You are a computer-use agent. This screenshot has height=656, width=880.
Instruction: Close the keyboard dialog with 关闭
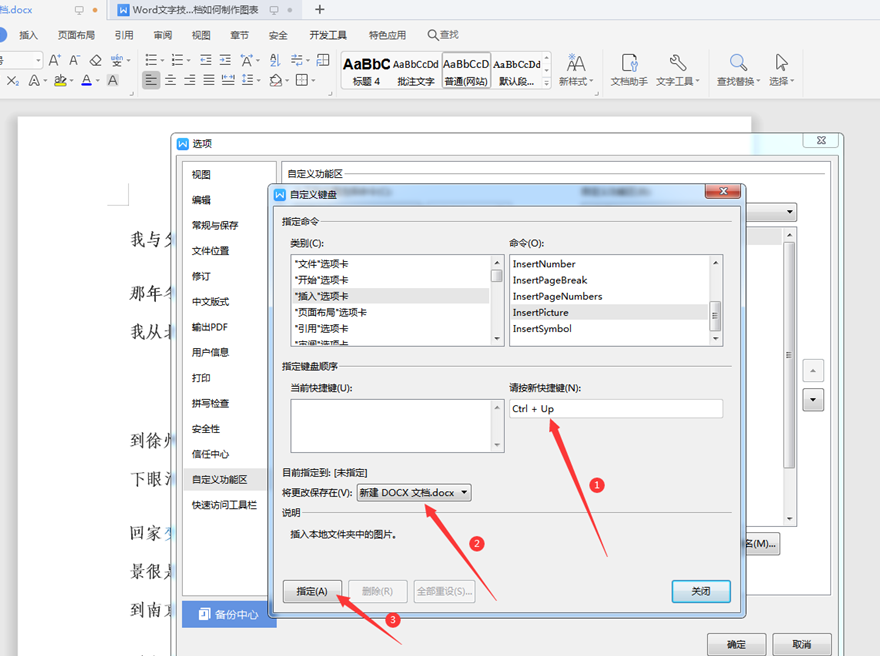point(701,591)
